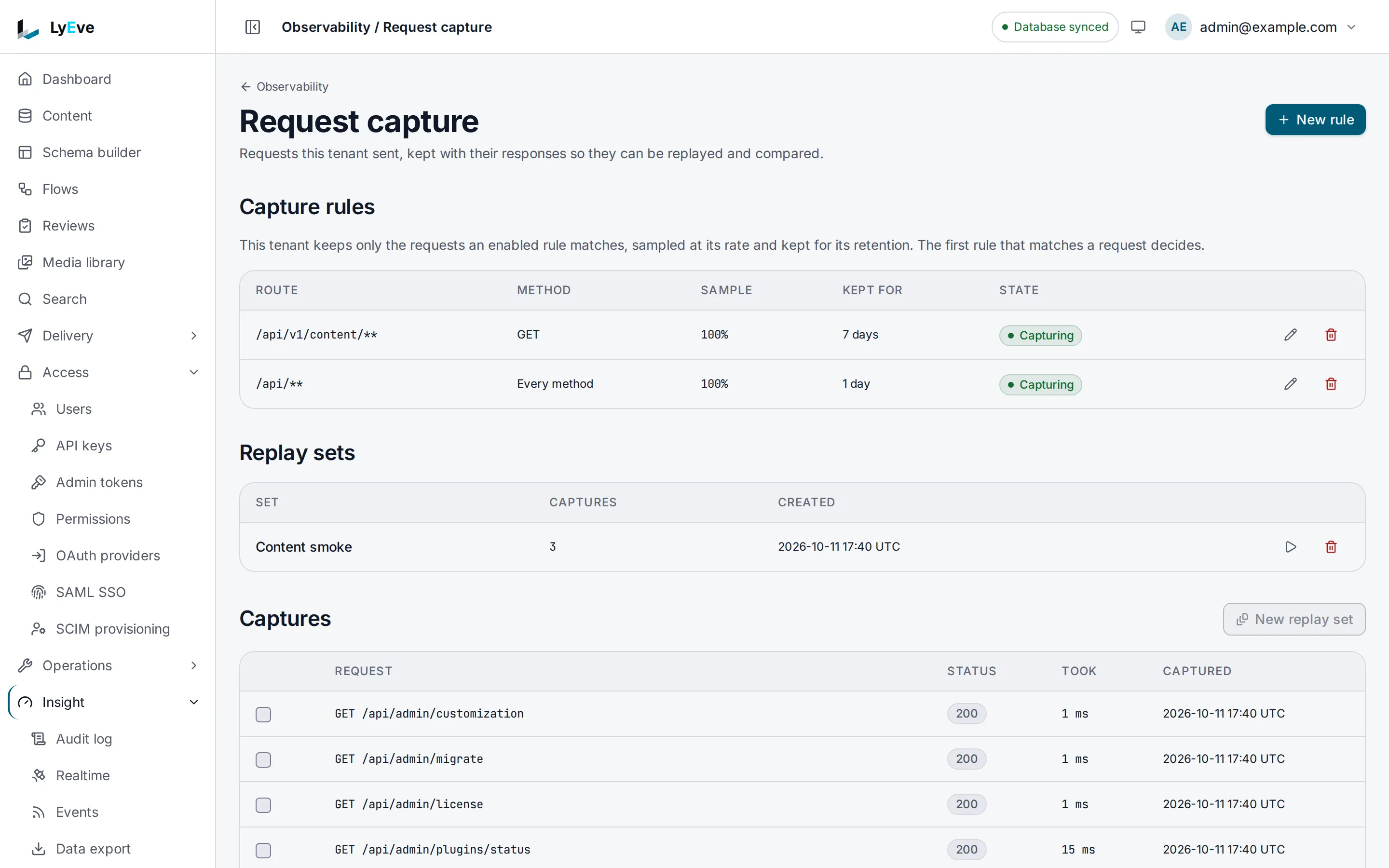Open Content in the sidebar
The image size is (1389, 868).
[x=108, y=116]
